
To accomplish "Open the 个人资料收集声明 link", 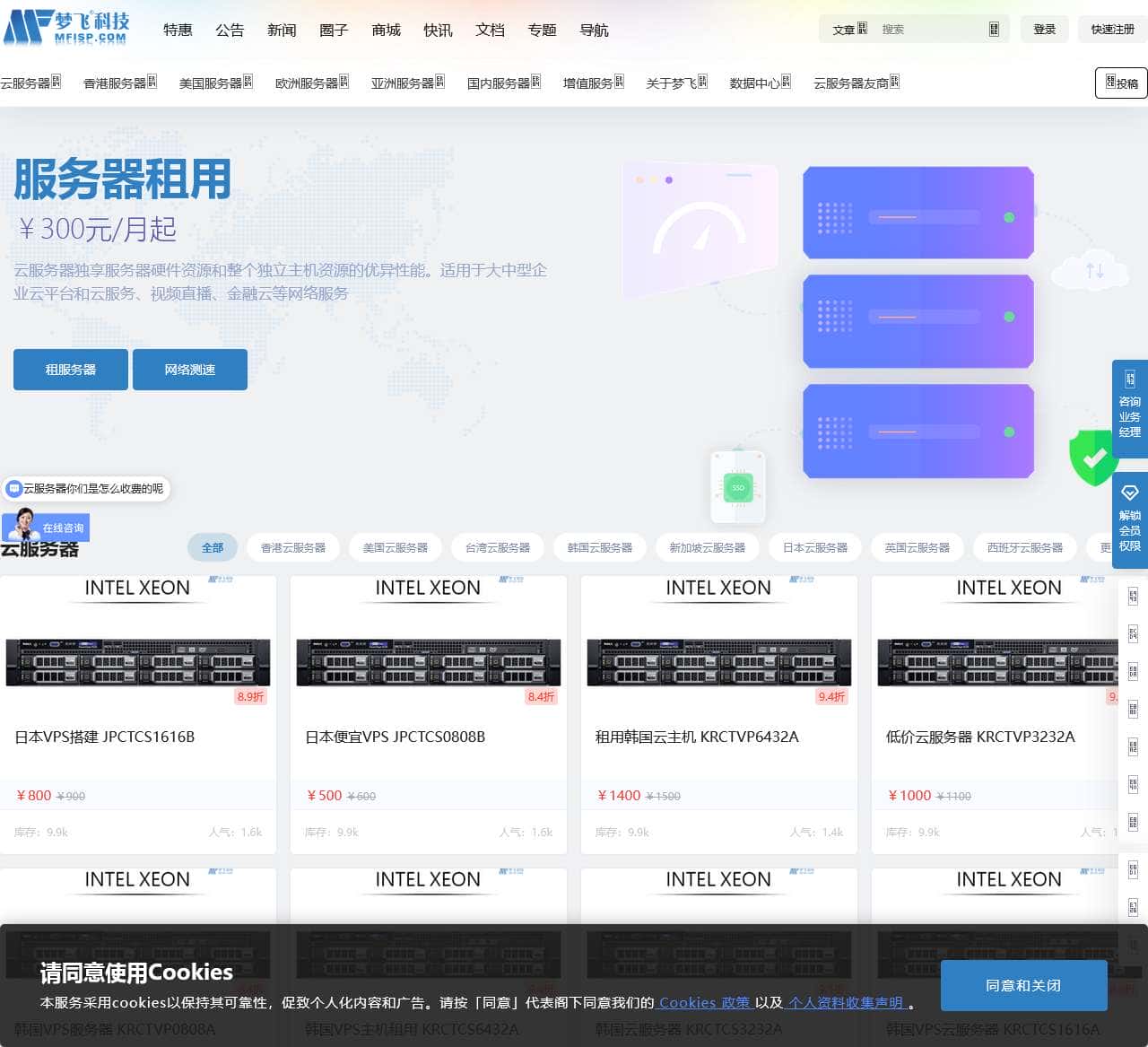I will pos(847,1002).
